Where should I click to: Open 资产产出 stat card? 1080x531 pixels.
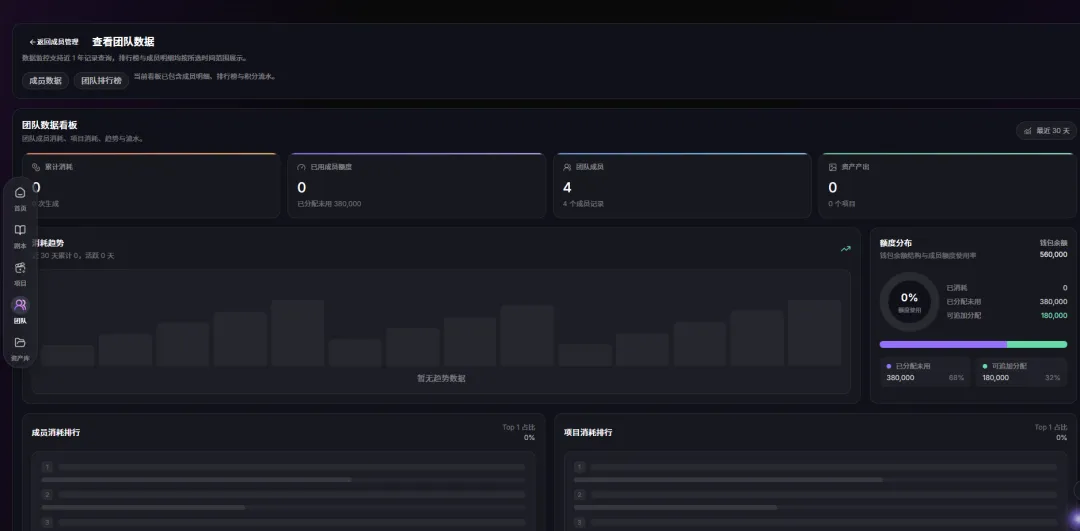pos(948,185)
